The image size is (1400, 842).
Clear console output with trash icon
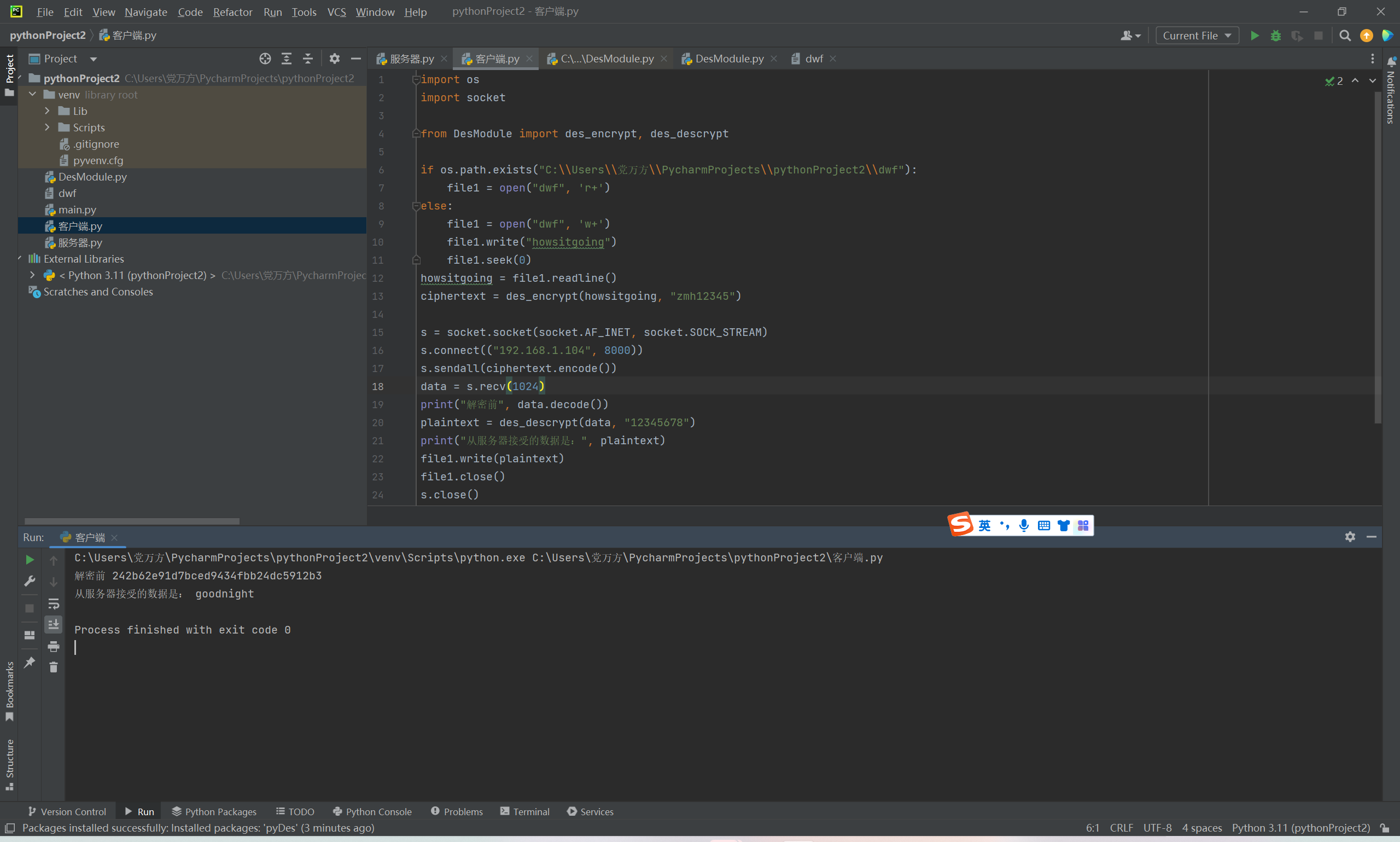coord(53,667)
